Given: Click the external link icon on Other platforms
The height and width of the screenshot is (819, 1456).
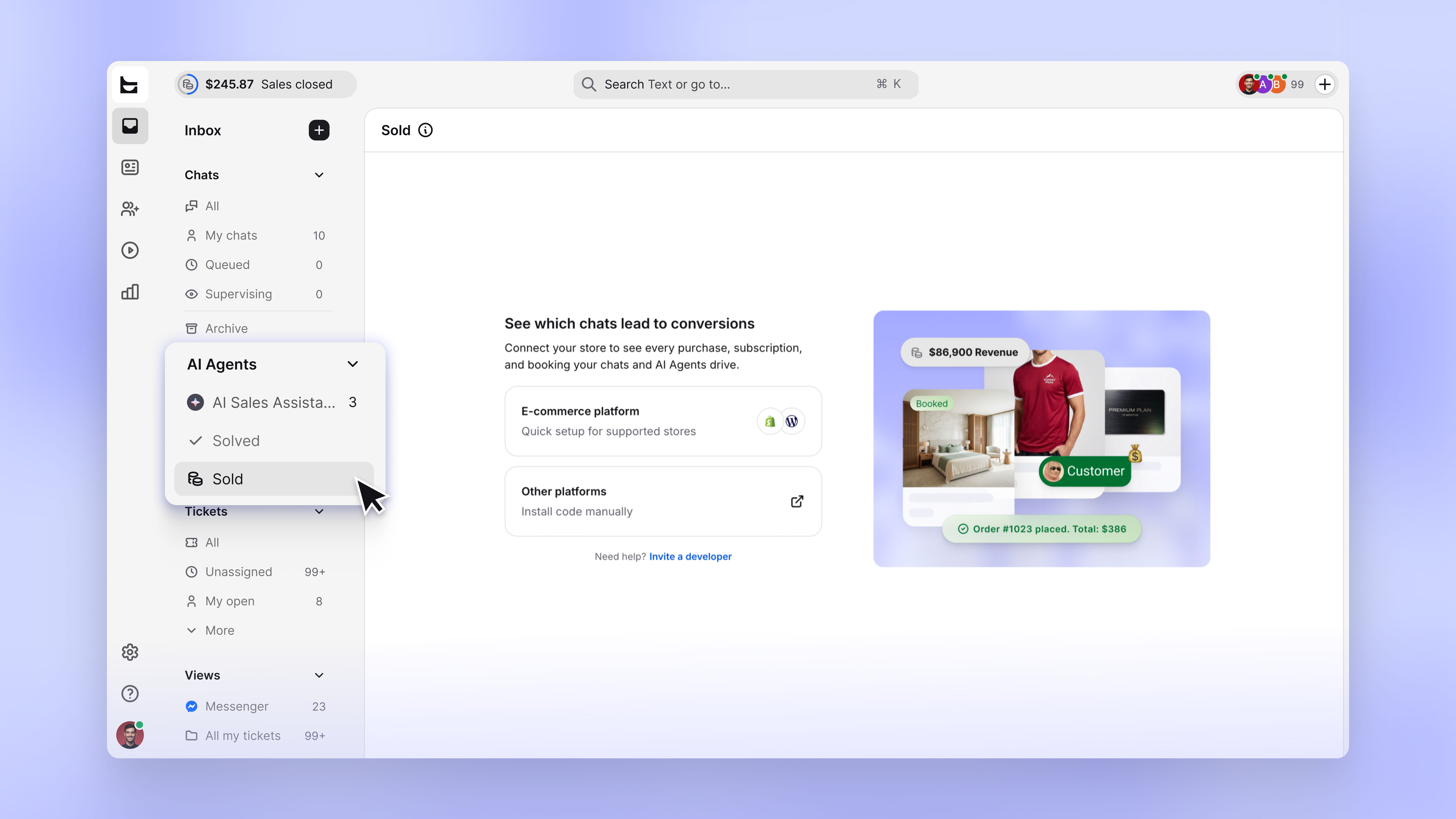Looking at the screenshot, I should pyautogui.click(x=797, y=501).
